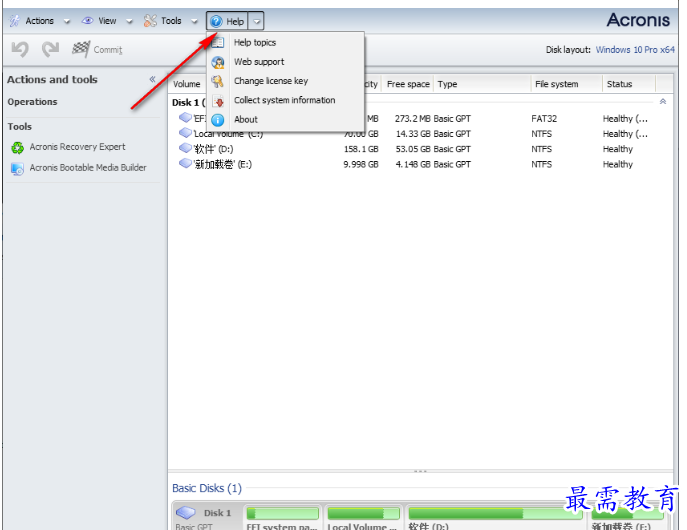The height and width of the screenshot is (530, 687).
Task: Open the Tools menu
Action: point(171,21)
